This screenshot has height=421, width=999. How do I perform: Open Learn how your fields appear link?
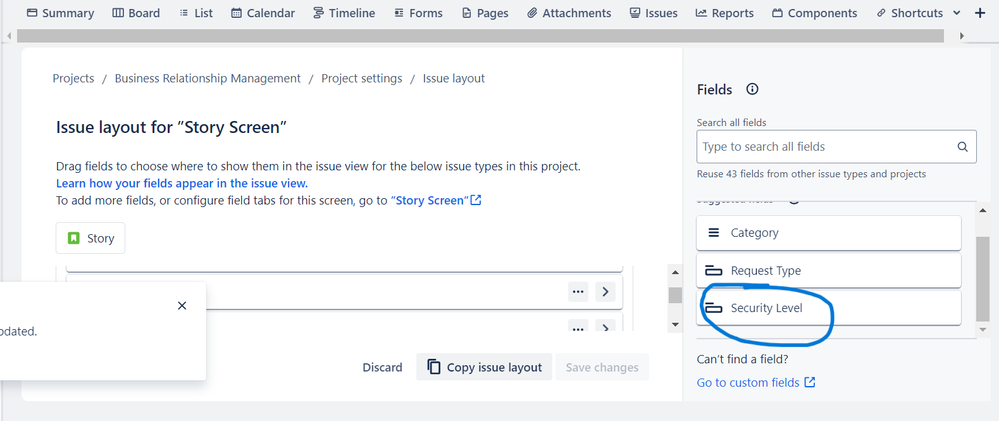[182, 183]
